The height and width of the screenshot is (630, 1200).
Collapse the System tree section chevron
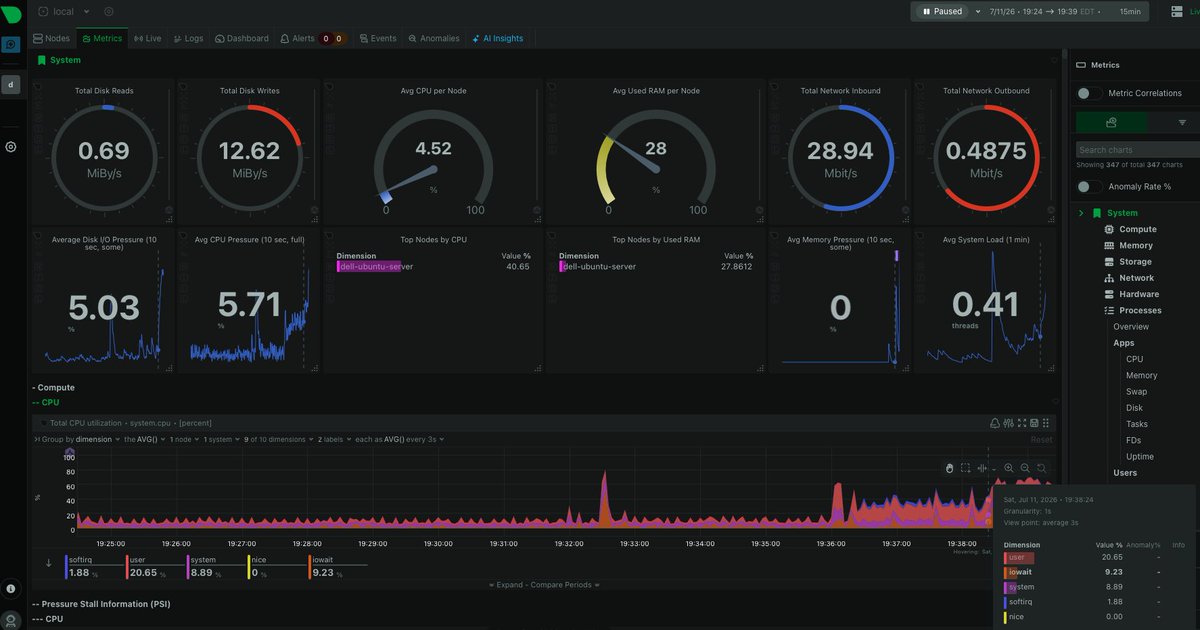click(1081, 213)
